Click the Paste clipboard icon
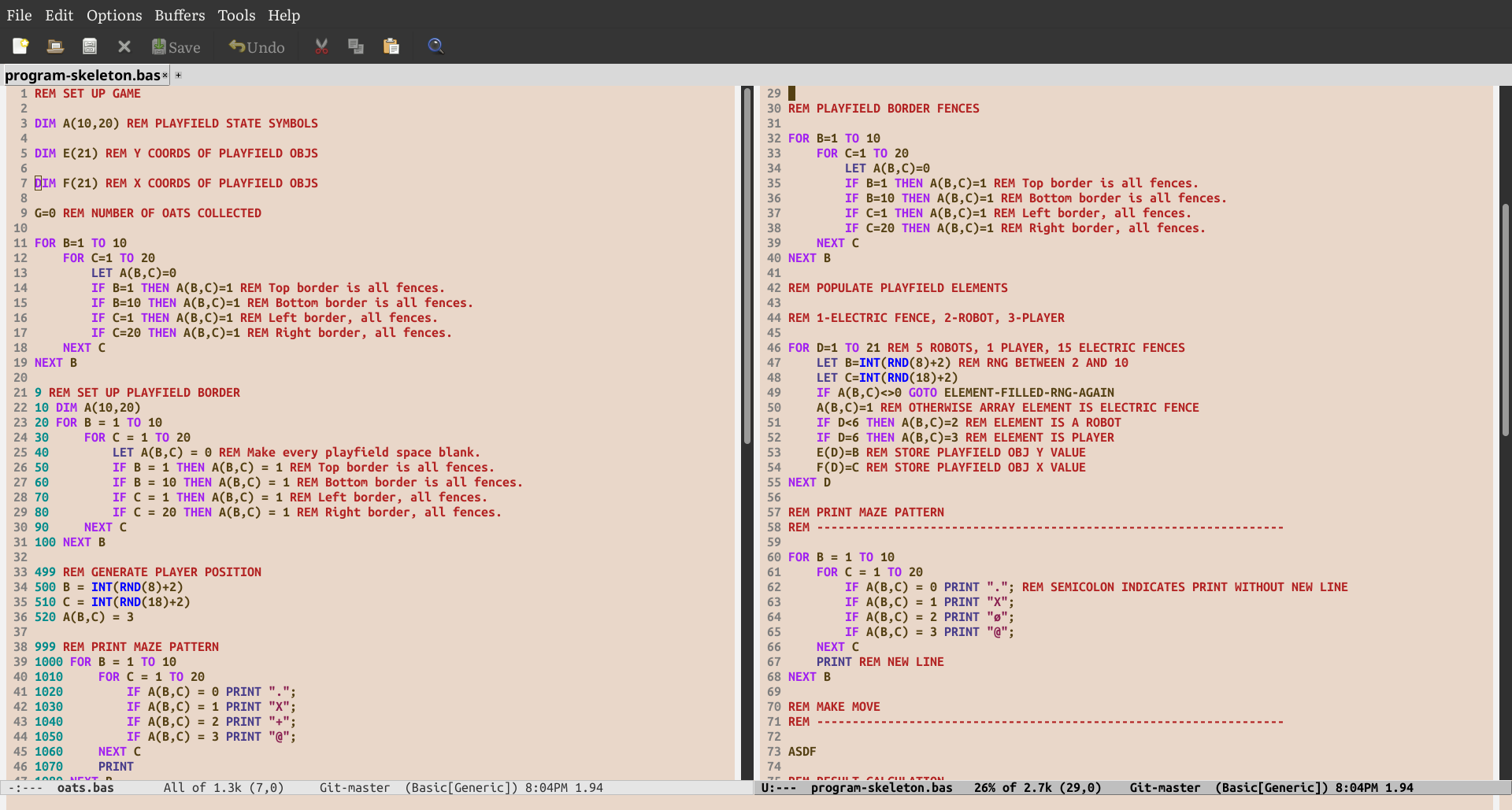 click(x=391, y=46)
